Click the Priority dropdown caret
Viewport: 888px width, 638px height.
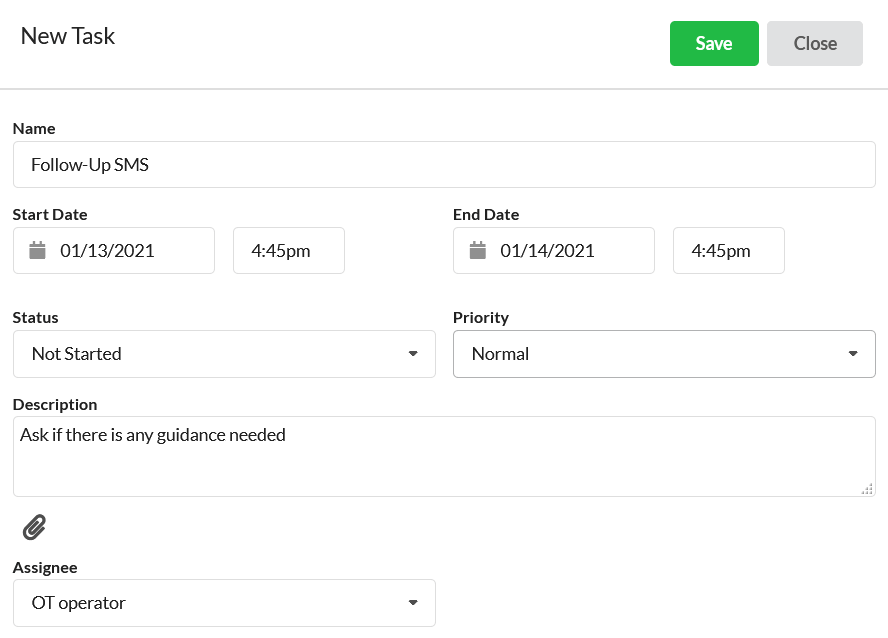coord(853,354)
